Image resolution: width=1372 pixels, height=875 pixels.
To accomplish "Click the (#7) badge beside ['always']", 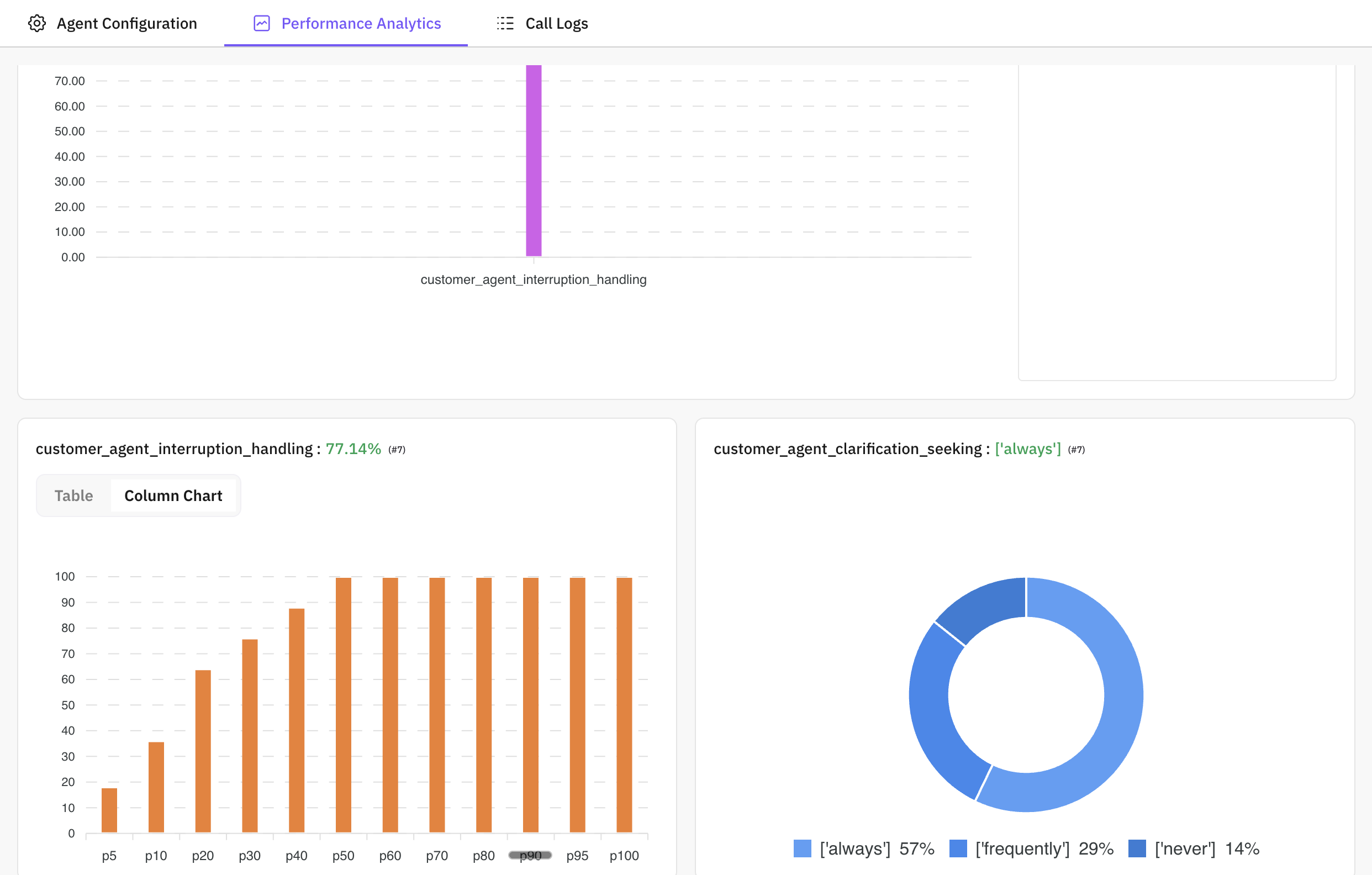I will point(1077,449).
